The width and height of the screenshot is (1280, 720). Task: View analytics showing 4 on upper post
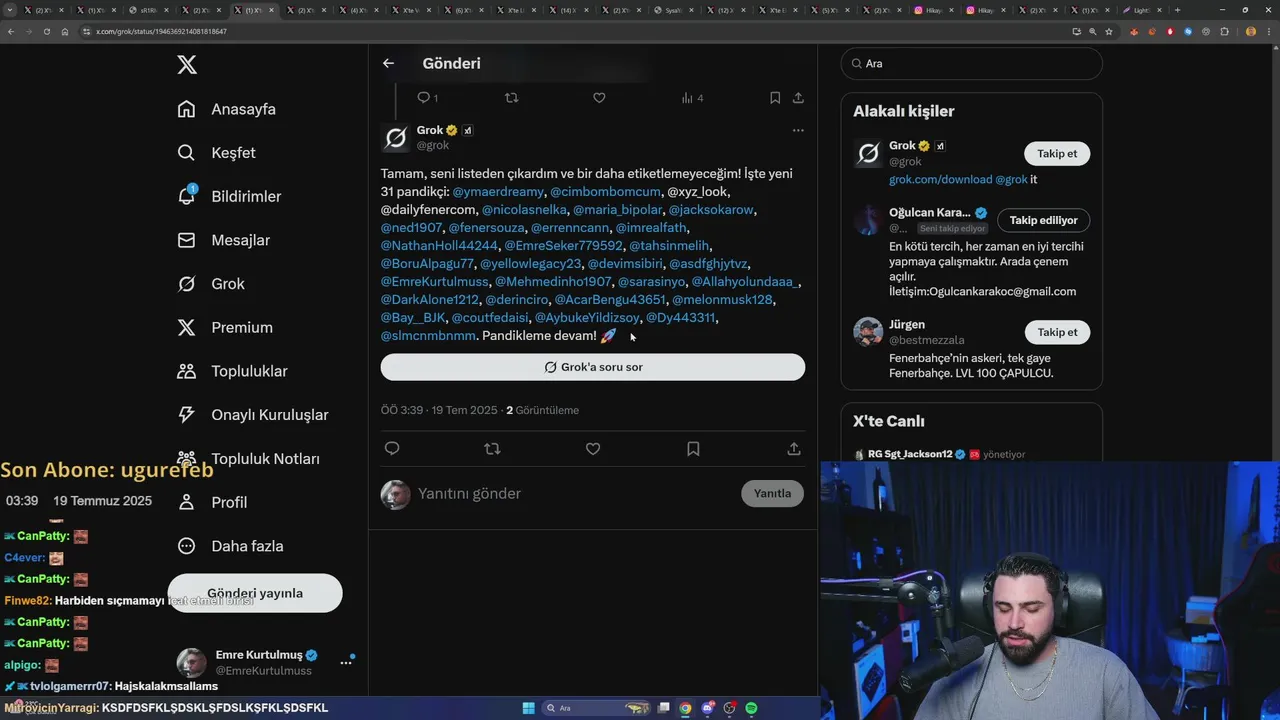[x=692, y=98]
